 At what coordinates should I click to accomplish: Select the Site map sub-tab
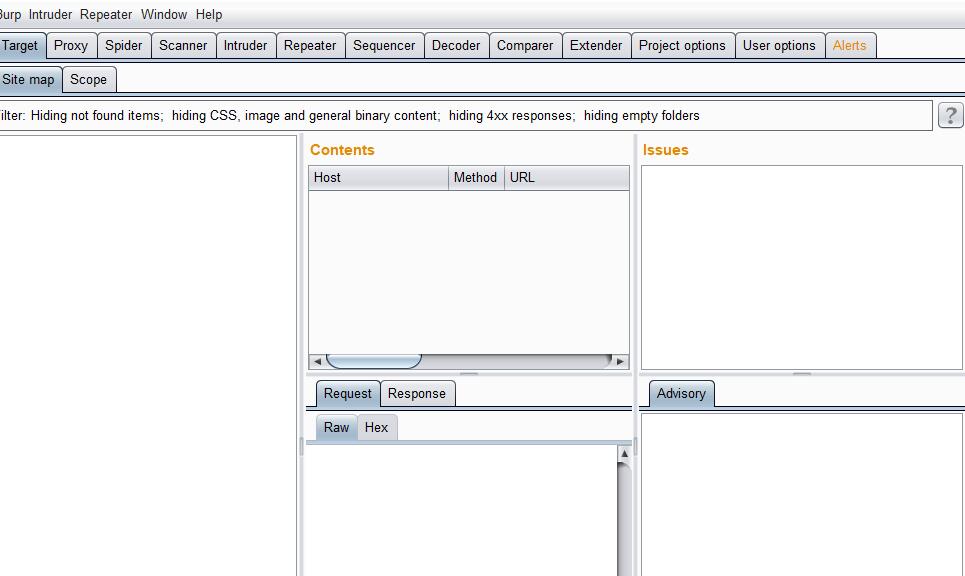coord(30,79)
